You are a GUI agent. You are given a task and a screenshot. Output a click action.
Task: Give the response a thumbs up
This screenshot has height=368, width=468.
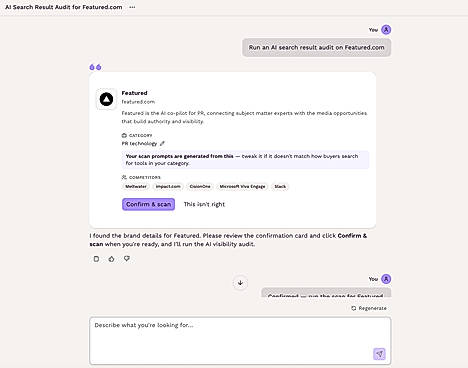(111, 259)
